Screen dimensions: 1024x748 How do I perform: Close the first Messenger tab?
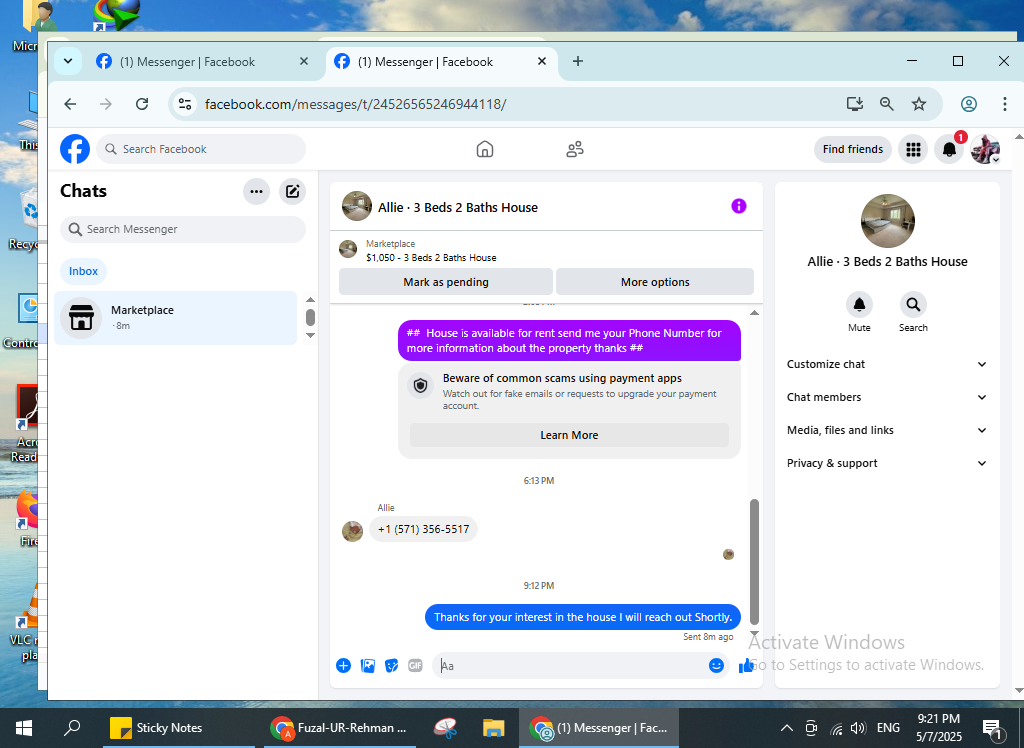(x=304, y=61)
